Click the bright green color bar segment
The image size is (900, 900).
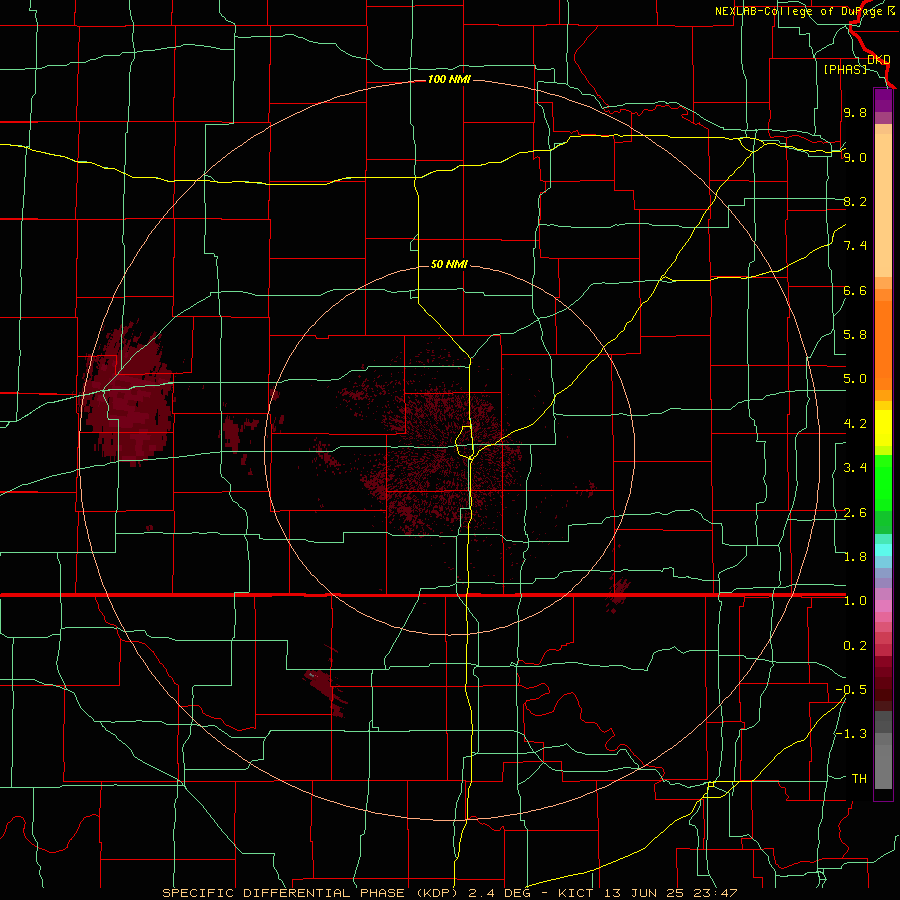tap(883, 482)
